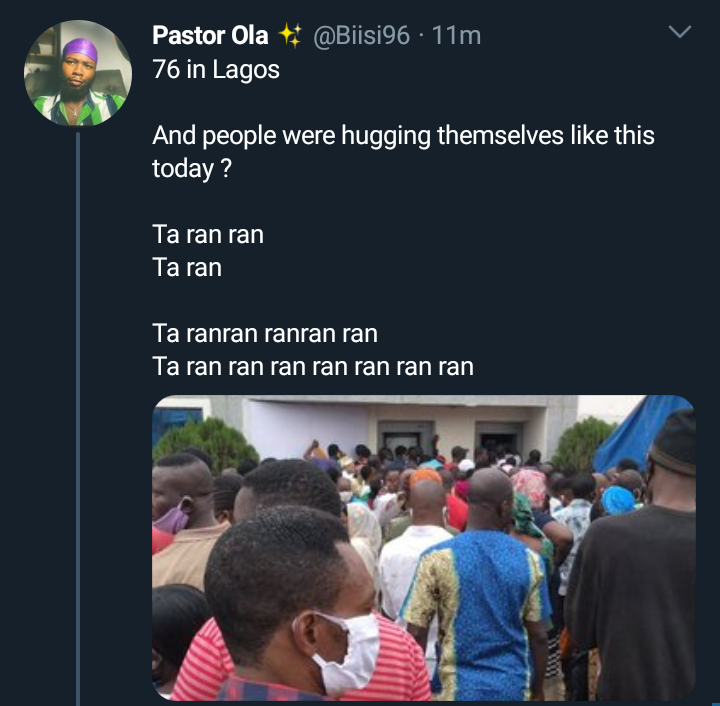Click the "76 in Lagos" text line
This screenshot has height=706, width=720.
point(216,70)
